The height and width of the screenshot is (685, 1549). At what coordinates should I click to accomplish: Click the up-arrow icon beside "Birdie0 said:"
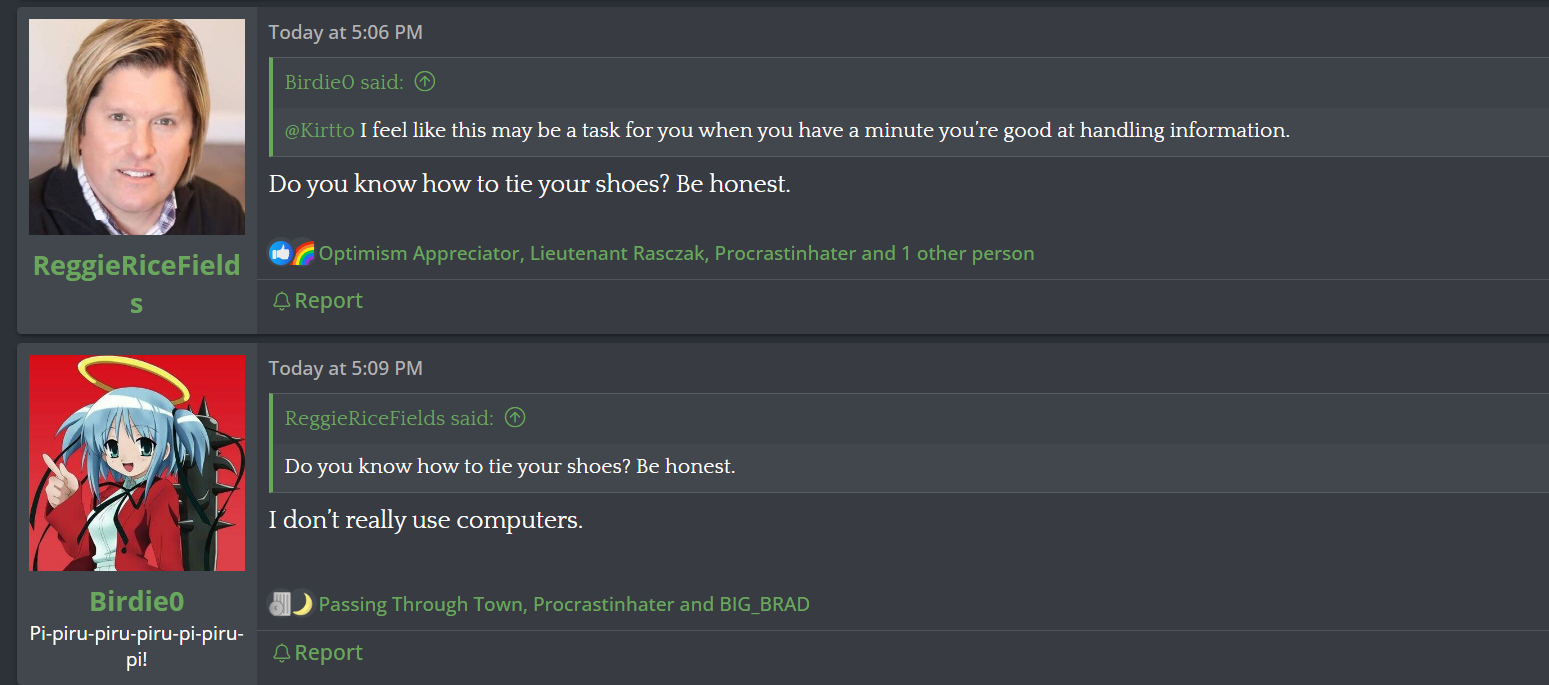point(425,82)
